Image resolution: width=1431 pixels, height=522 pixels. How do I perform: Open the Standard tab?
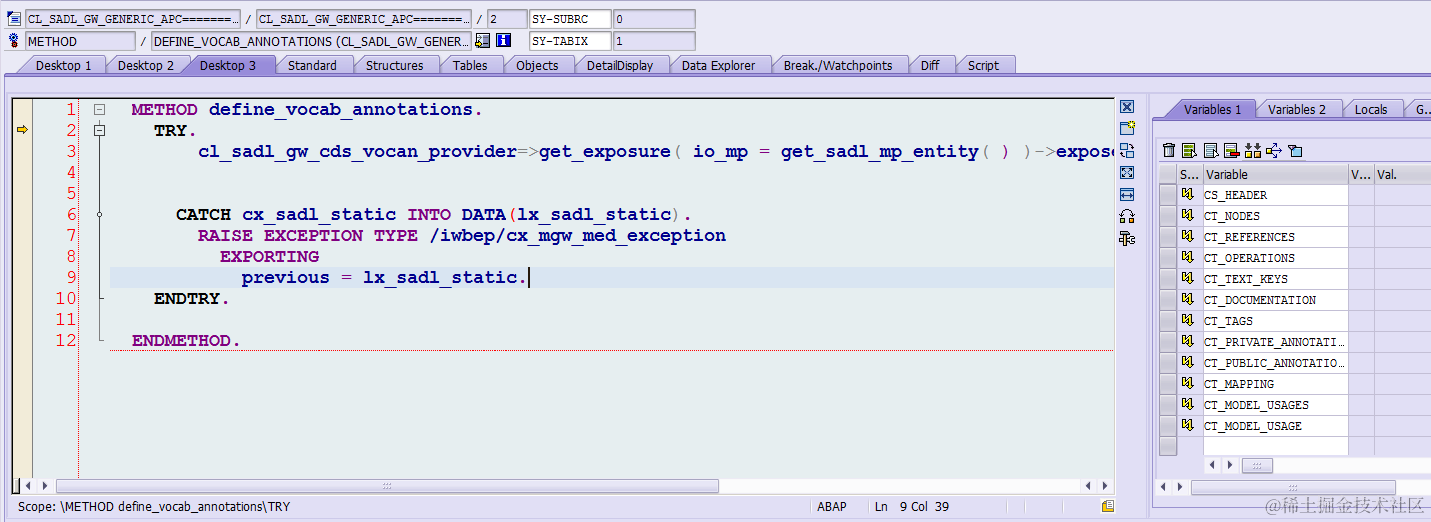click(312, 65)
